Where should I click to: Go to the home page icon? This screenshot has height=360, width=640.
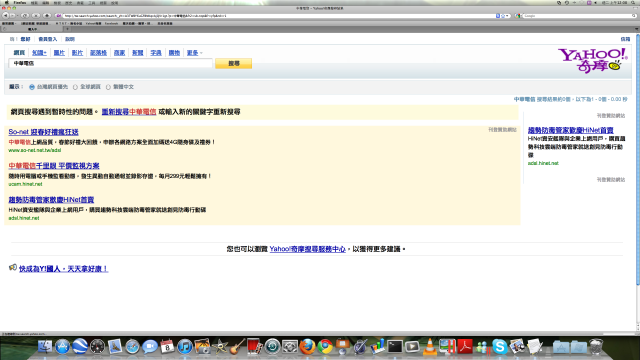point(47,16)
